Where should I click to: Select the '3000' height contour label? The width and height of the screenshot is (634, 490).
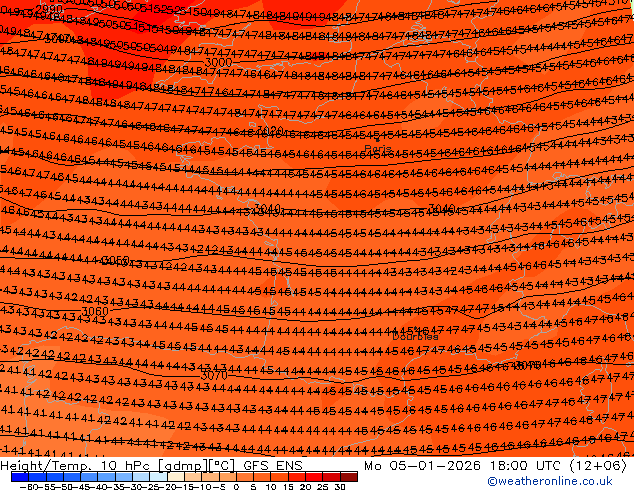coord(218,62)
